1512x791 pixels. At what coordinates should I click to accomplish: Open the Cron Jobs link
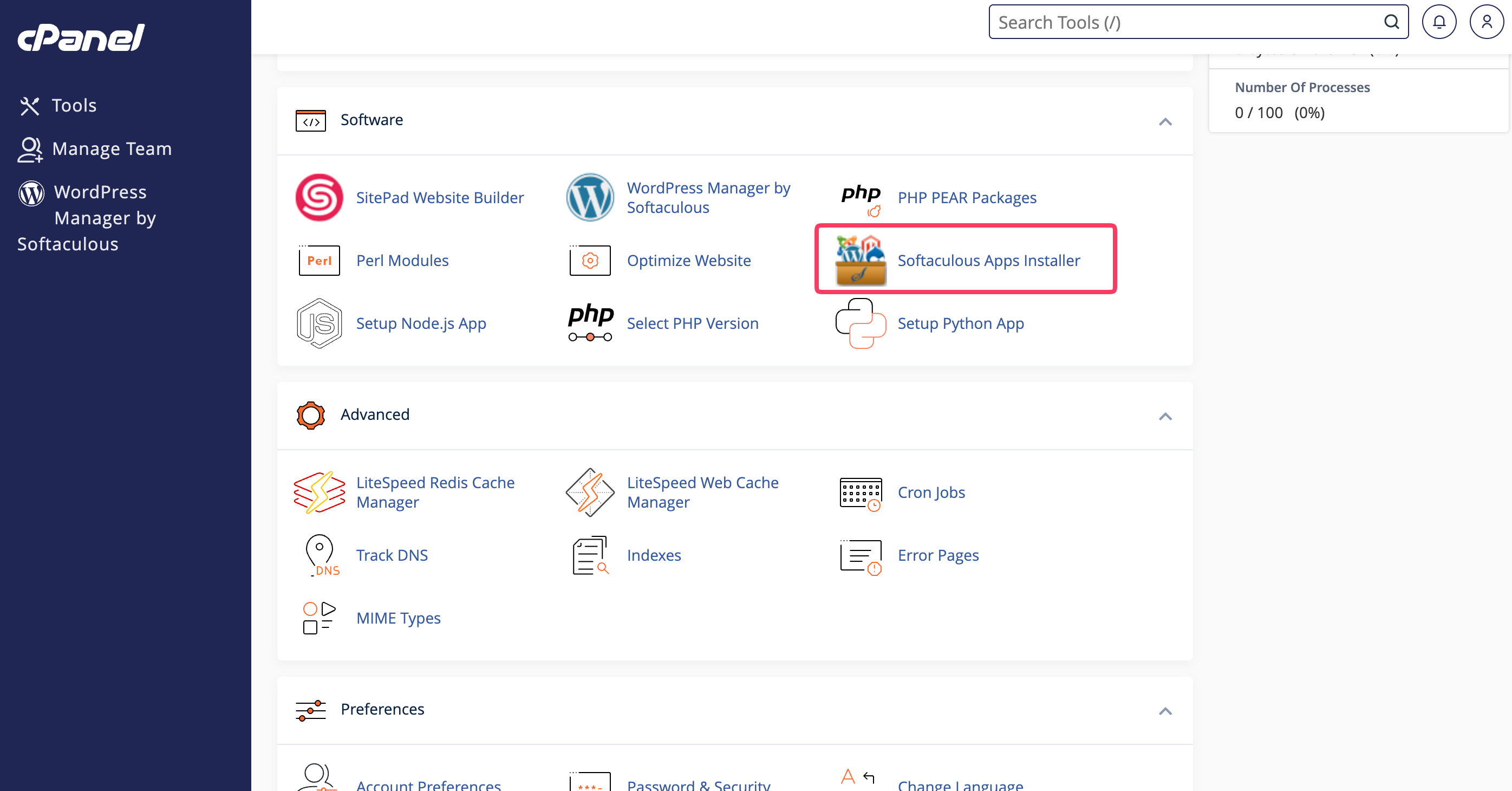(x=931, y=492)
